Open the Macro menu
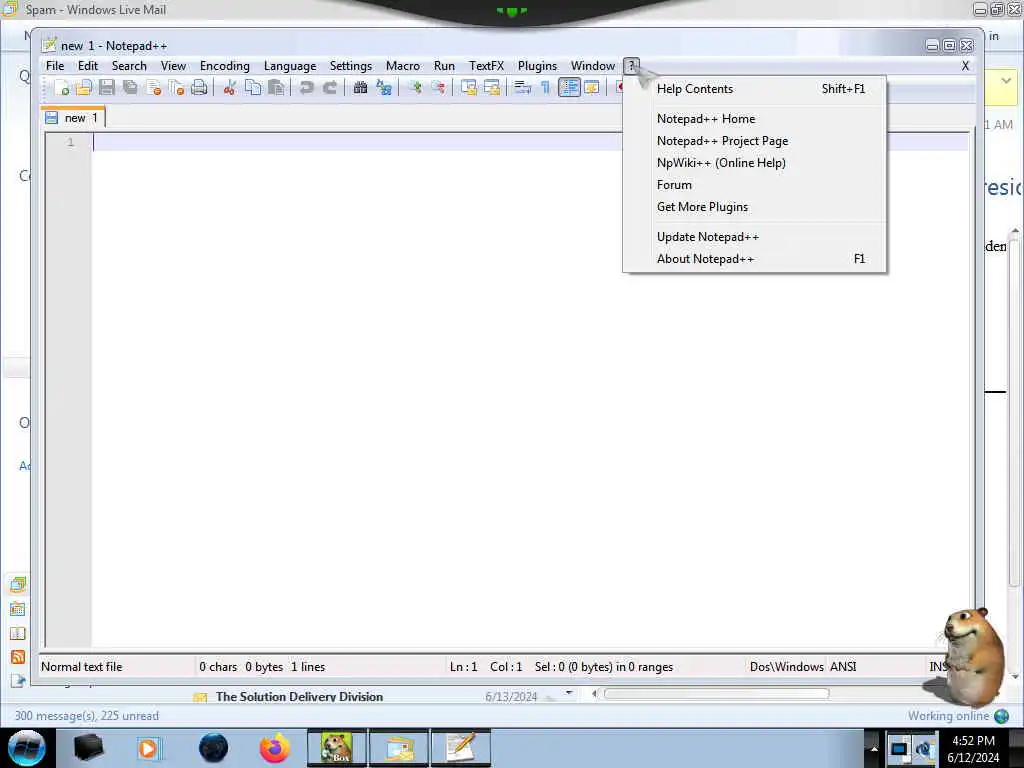Screen dimensions: 1024x768 click(402, 65)
